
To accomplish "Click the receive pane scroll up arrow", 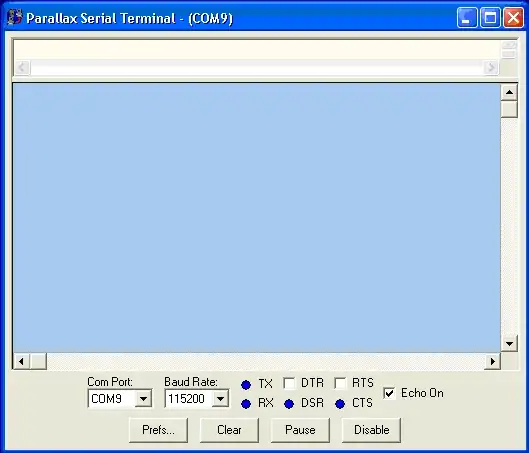I will [509, 92].
